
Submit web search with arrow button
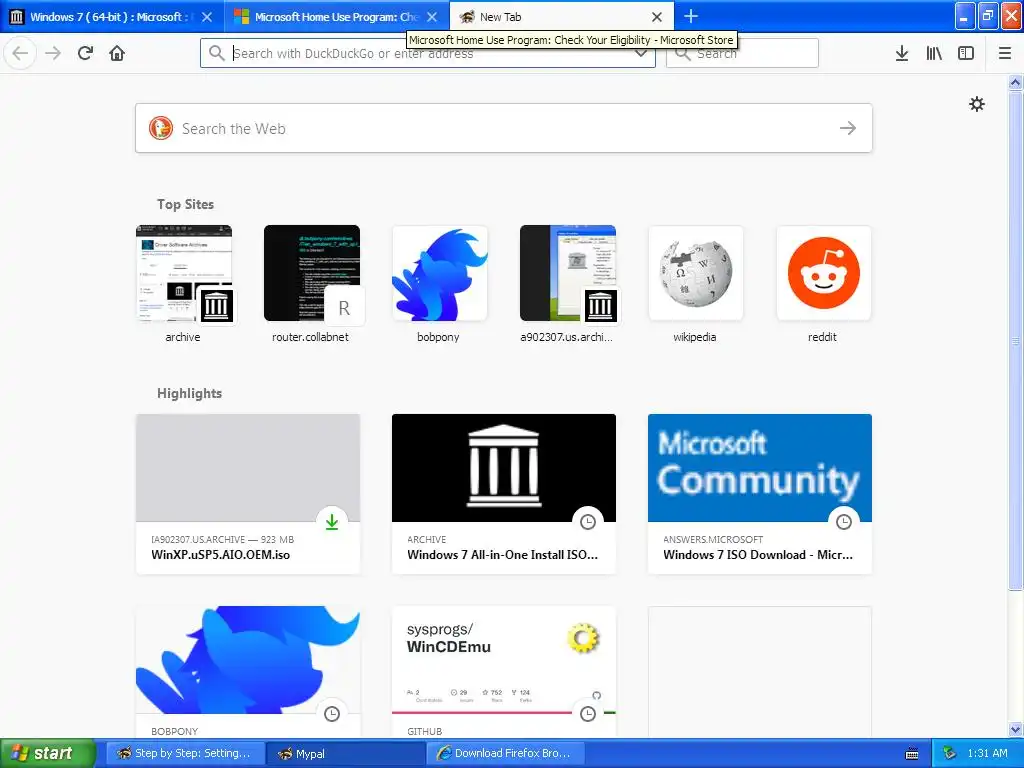(x=848, y=128)
